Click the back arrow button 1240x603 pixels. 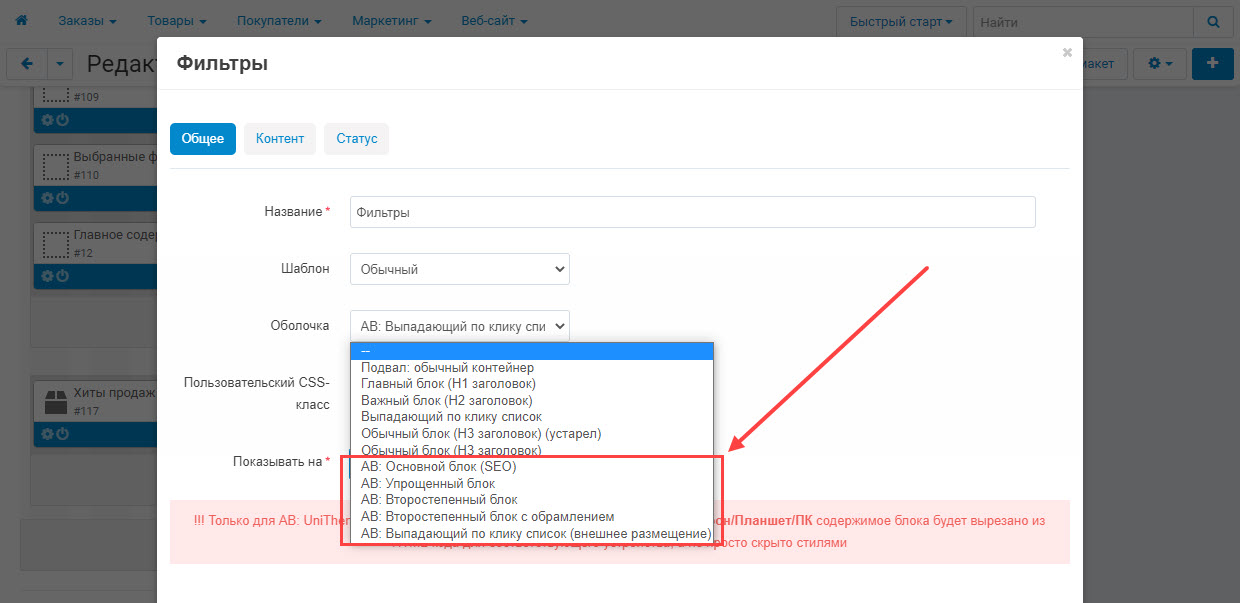click(x=26, y=63)
